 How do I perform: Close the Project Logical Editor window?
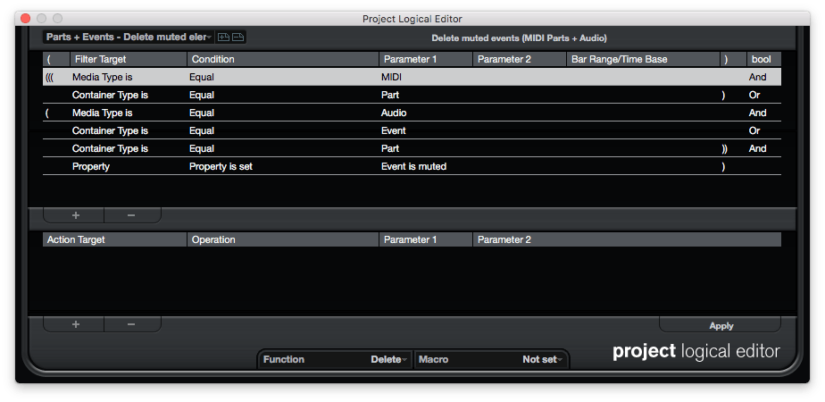(x=25, y=18)
